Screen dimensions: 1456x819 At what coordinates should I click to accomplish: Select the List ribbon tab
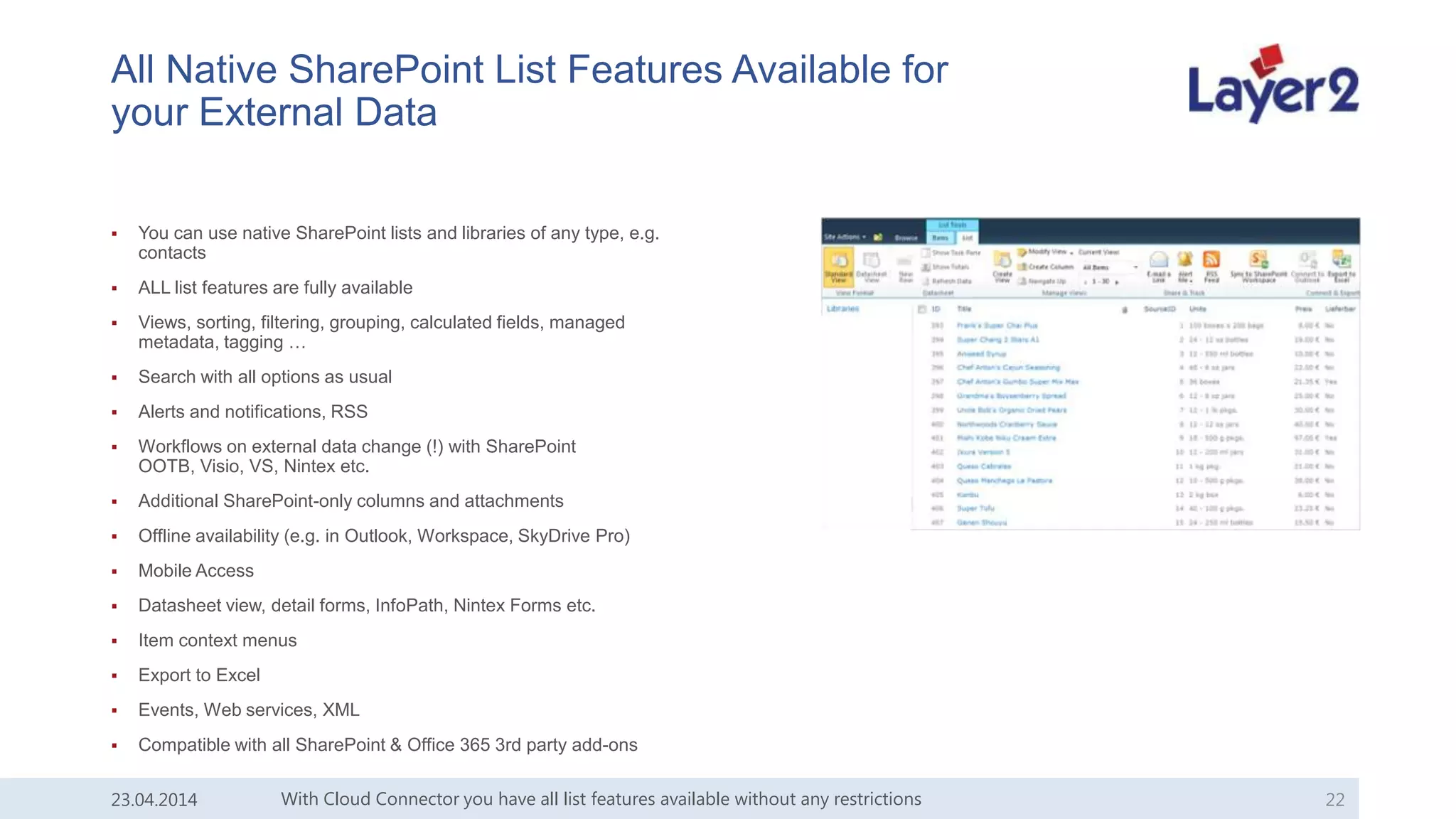[x=968, y=238]
